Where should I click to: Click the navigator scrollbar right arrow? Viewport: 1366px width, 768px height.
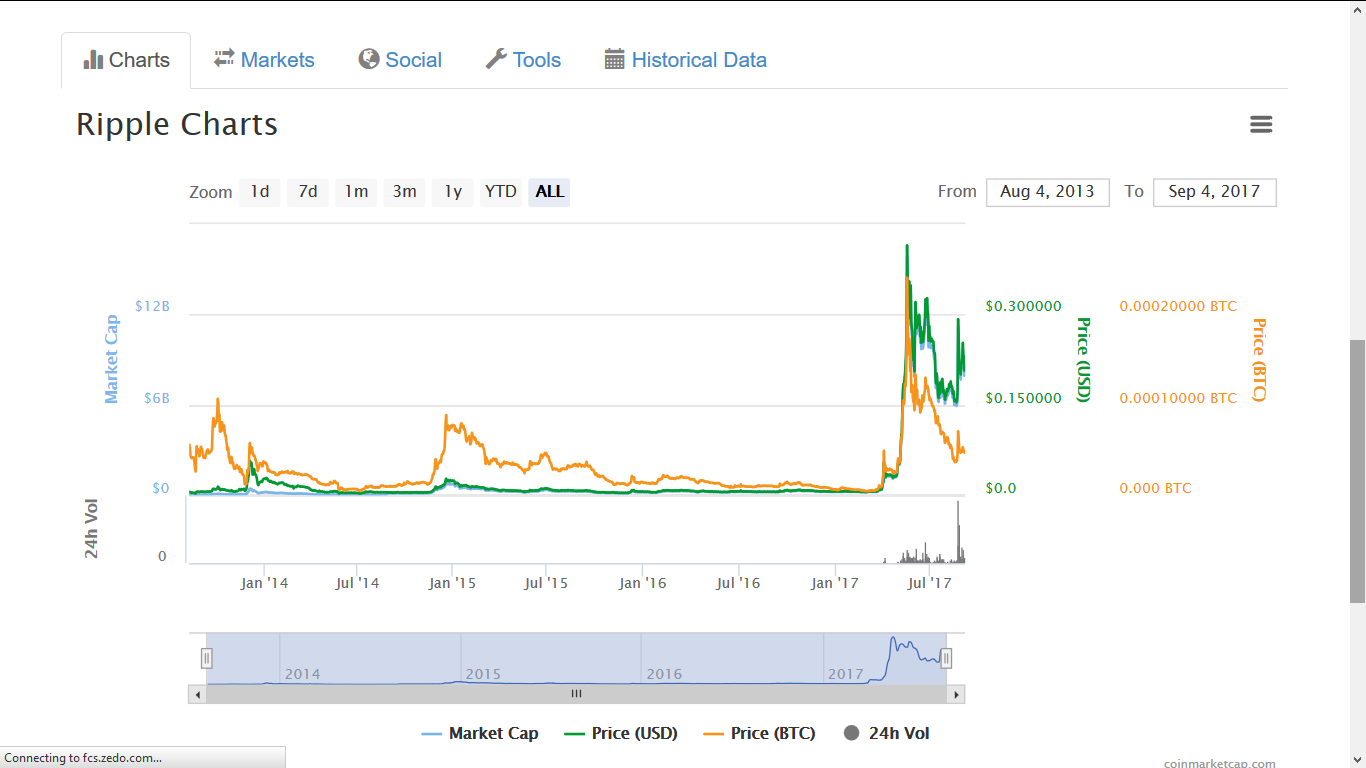tap(956, 694)
